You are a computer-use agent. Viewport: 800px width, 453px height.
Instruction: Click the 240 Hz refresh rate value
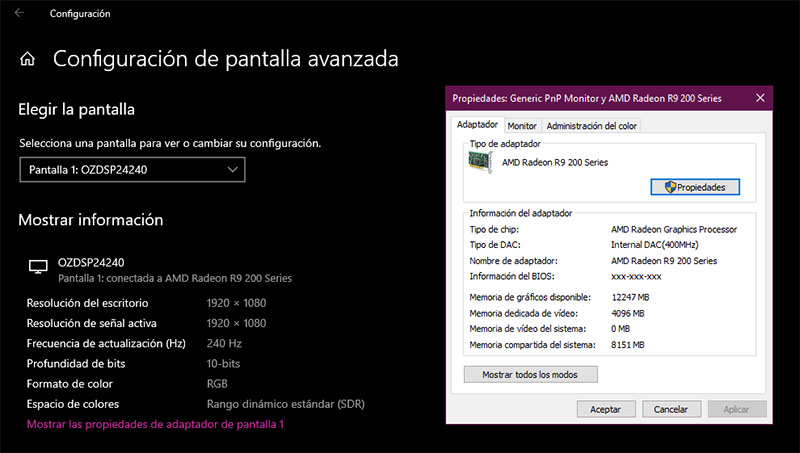[224, 343]
